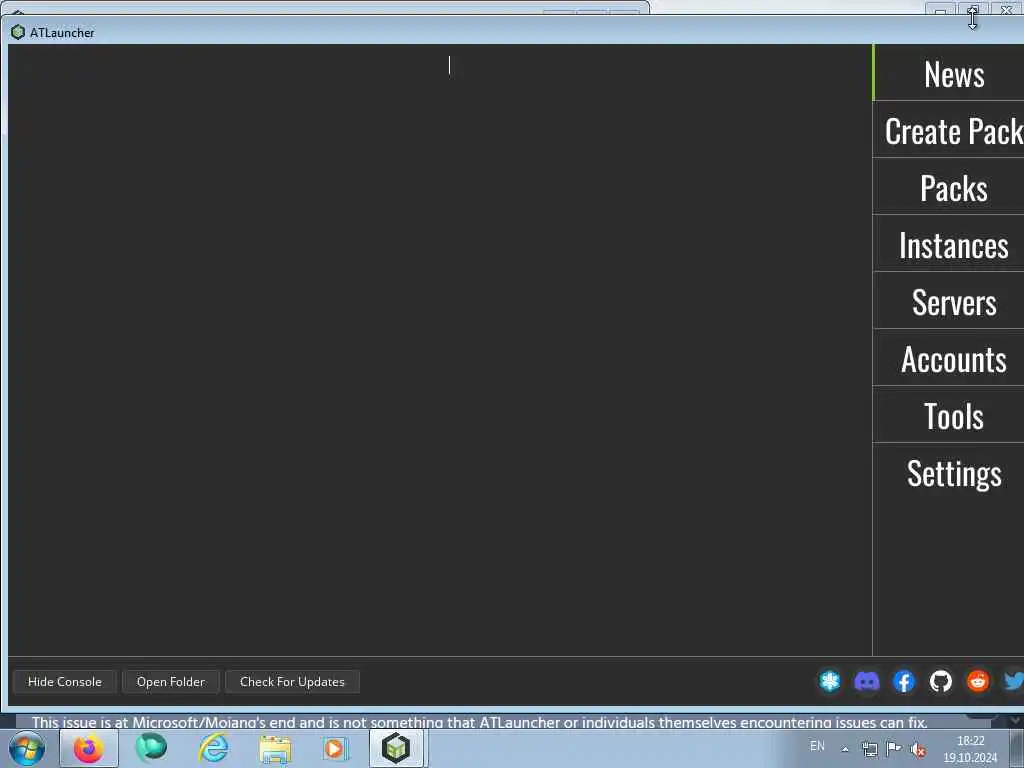Click the ATLauncher title bar logo icon

click(18, 32)
